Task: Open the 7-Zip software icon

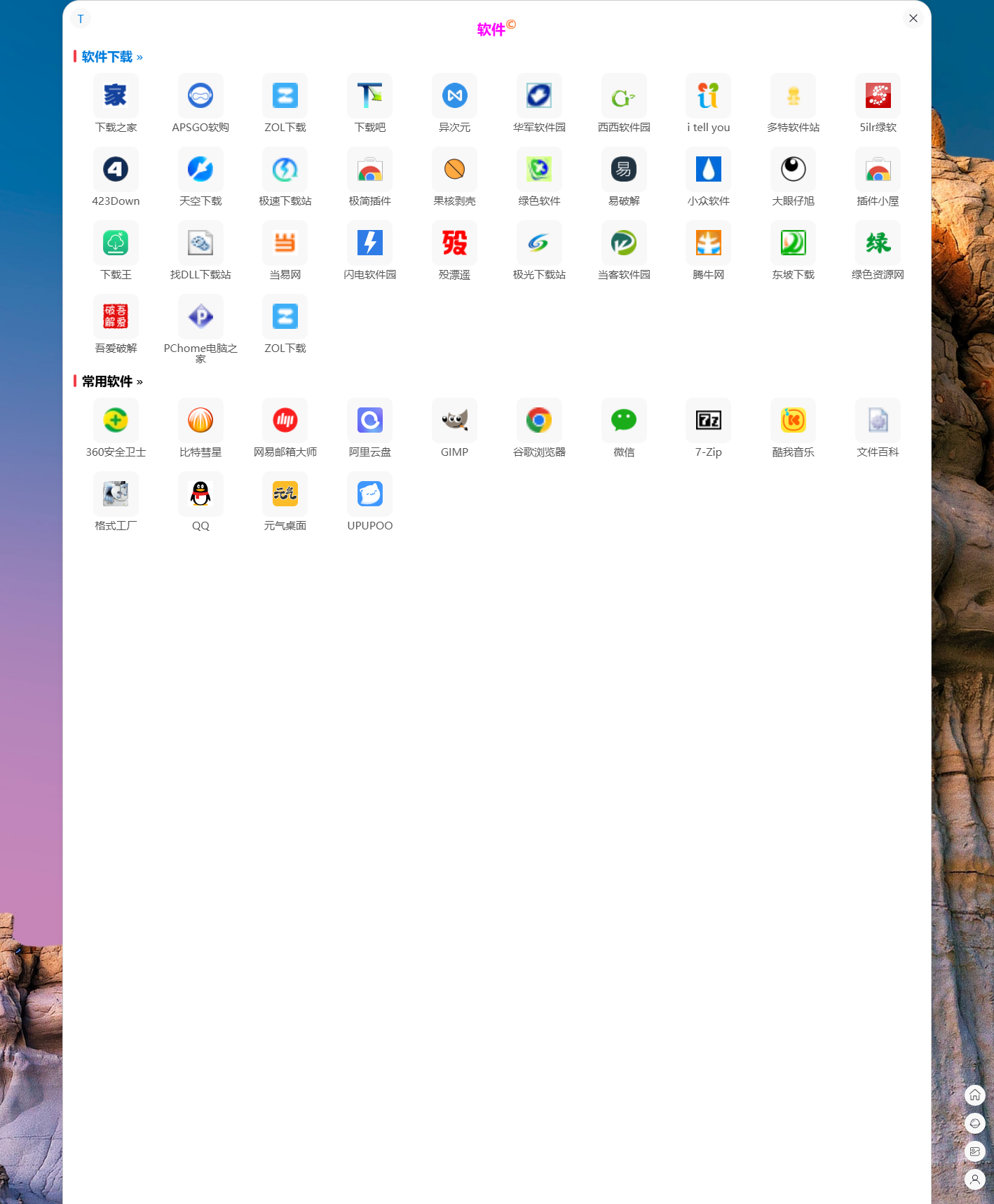Action: click(x=708, y=421)
